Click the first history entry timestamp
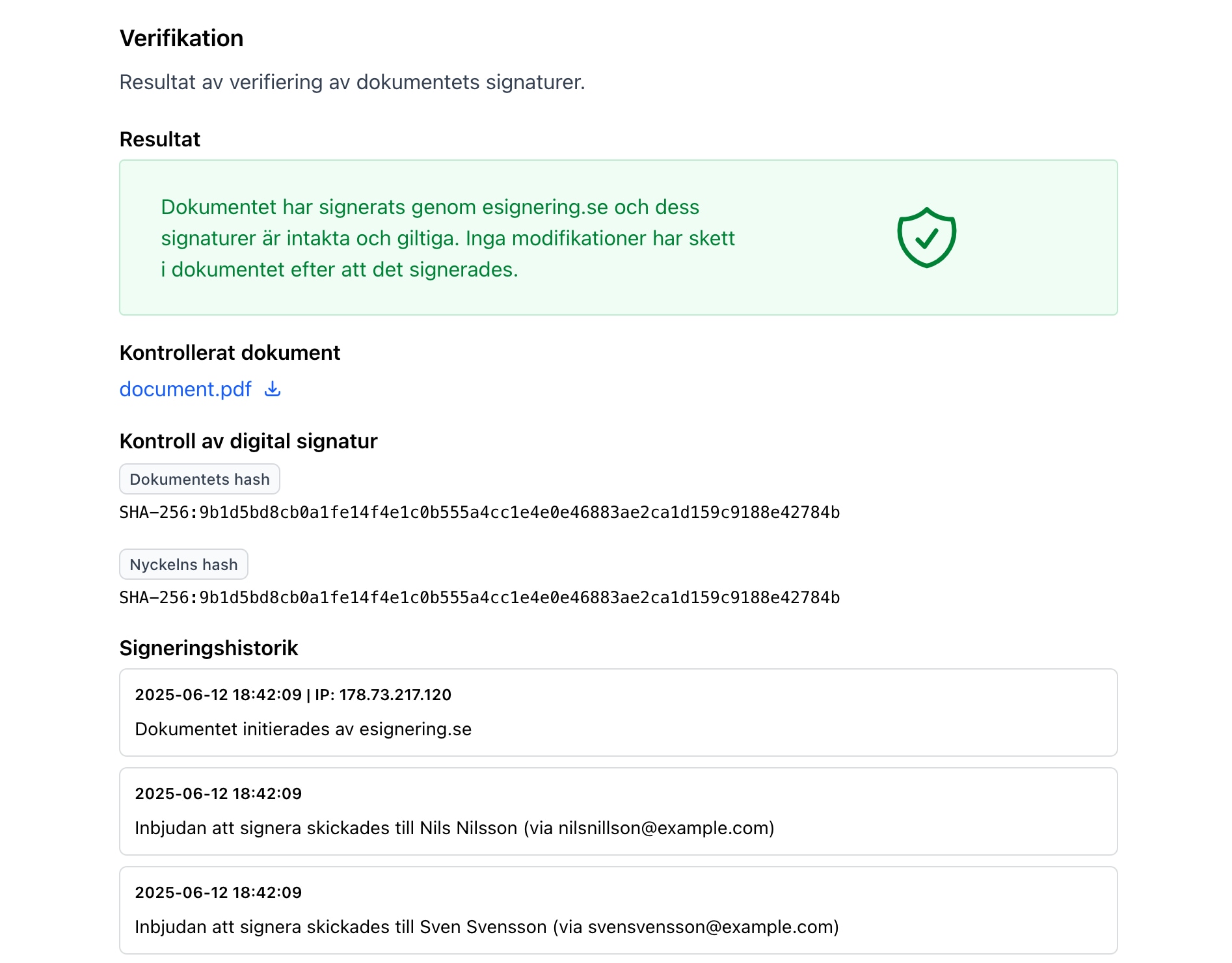 pyautogui.click(x=219, y=695)
